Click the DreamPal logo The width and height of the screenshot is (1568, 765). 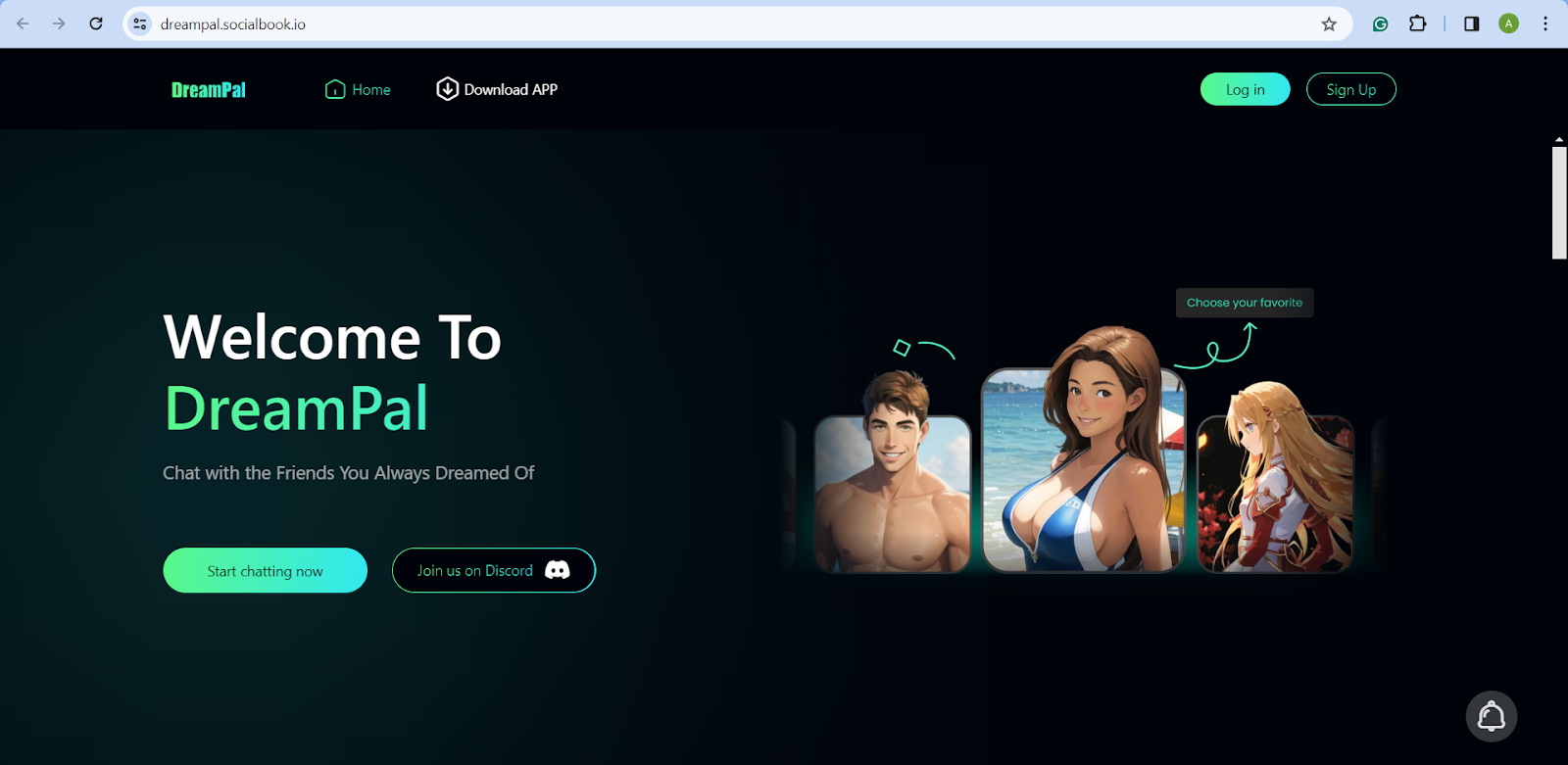tap(209, 90)
